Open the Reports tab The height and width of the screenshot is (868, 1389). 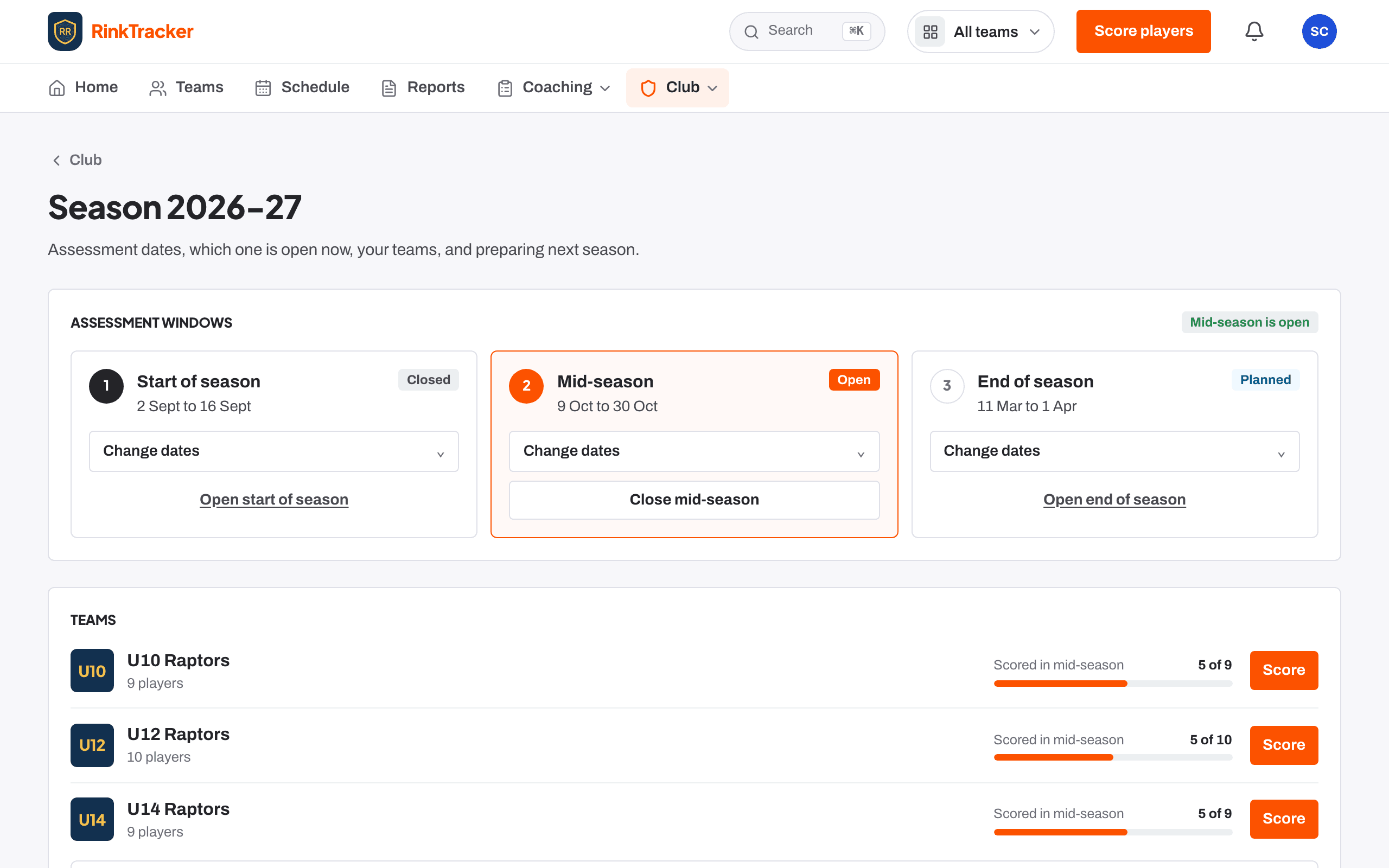click(x=423, y=87)
